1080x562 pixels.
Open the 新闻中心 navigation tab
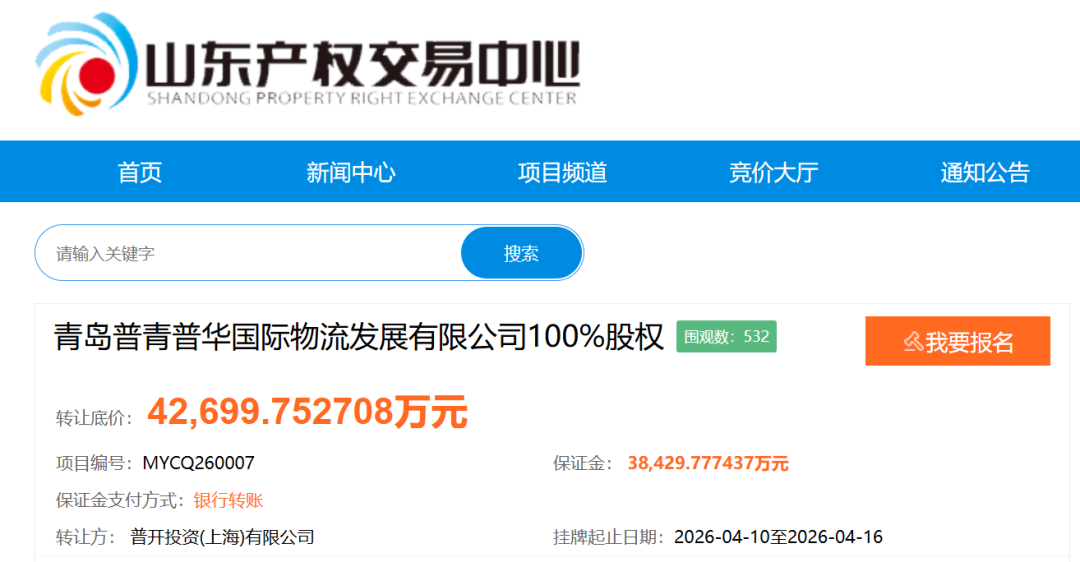(351, 172)
